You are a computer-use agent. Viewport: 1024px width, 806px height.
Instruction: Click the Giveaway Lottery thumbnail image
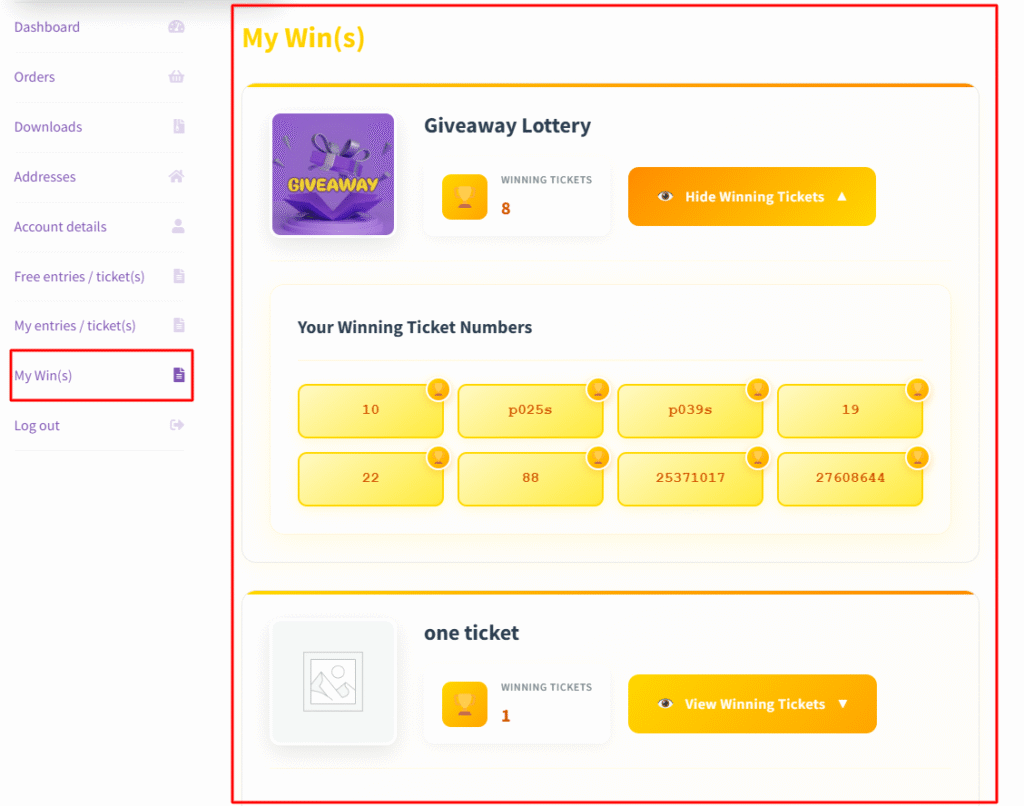point(333,174)
